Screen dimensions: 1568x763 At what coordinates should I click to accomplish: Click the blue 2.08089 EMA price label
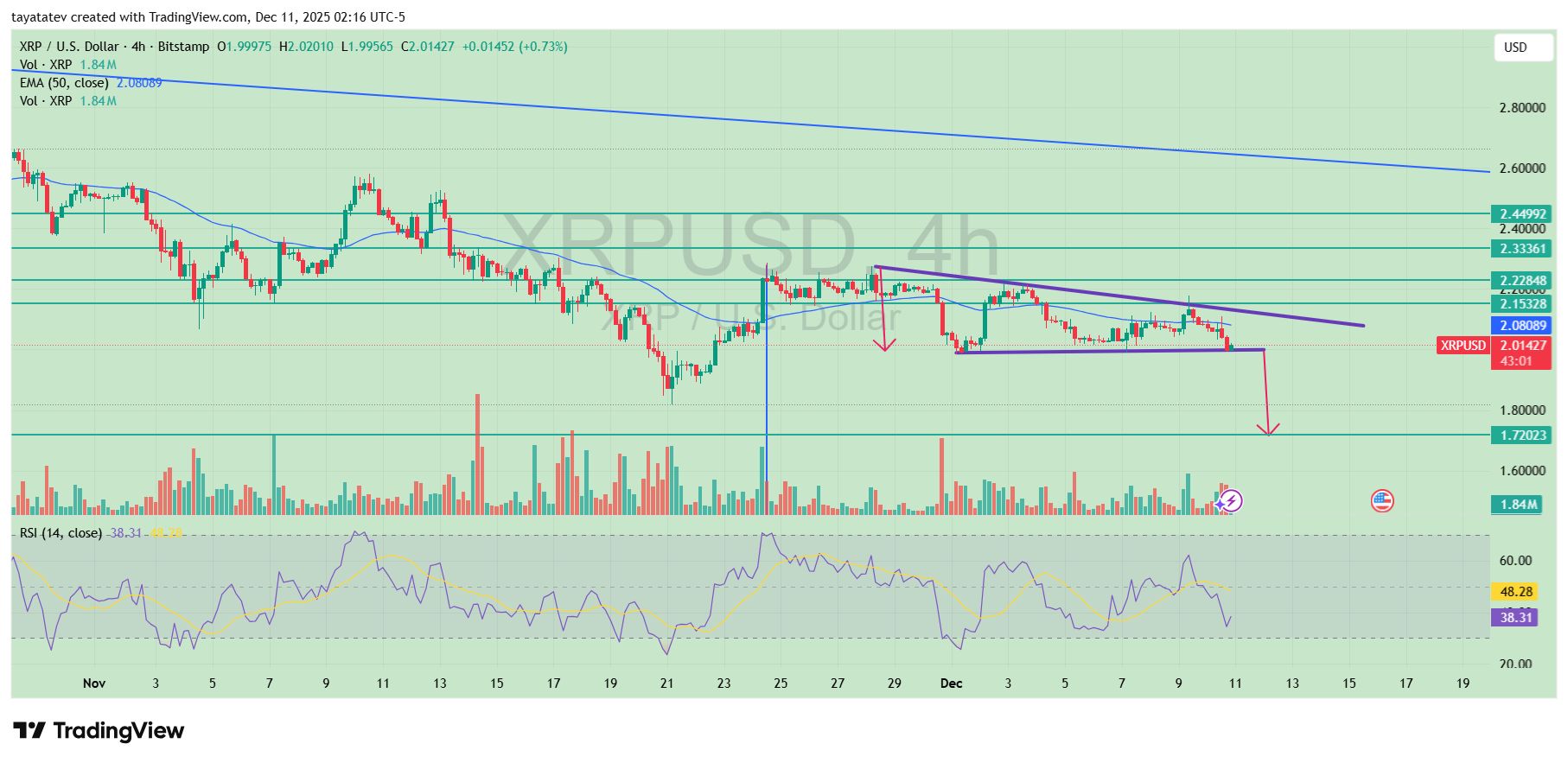click(1521, 326)
